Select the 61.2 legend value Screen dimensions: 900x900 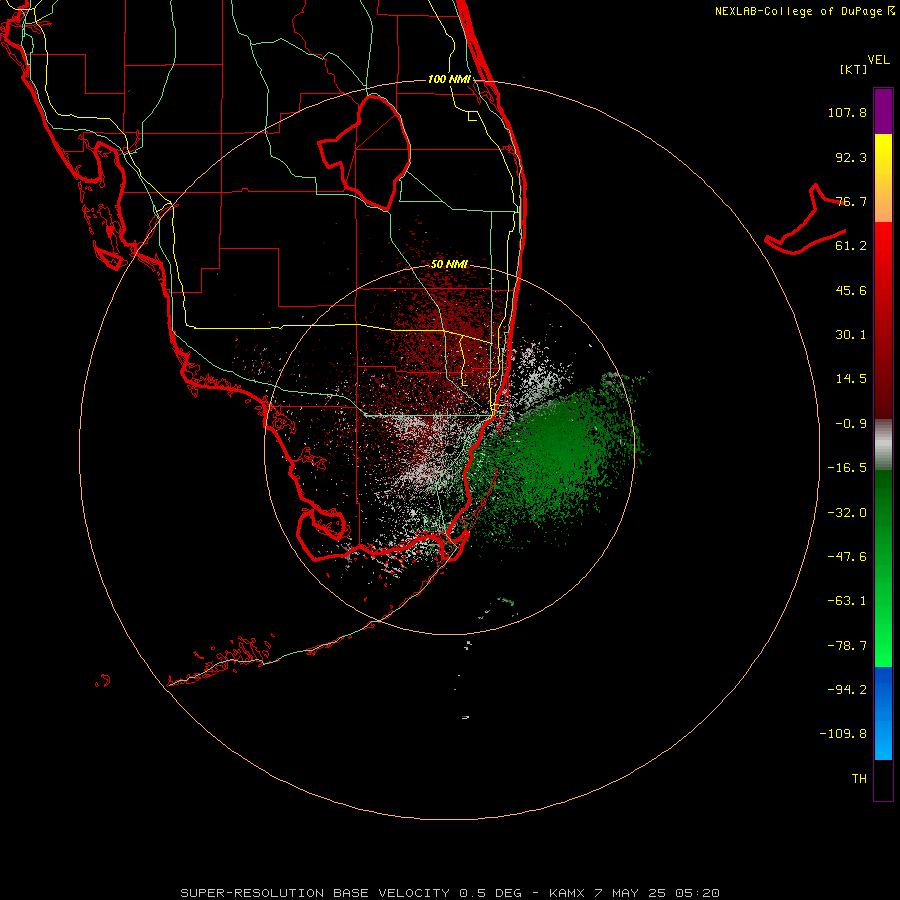[851, 246]
